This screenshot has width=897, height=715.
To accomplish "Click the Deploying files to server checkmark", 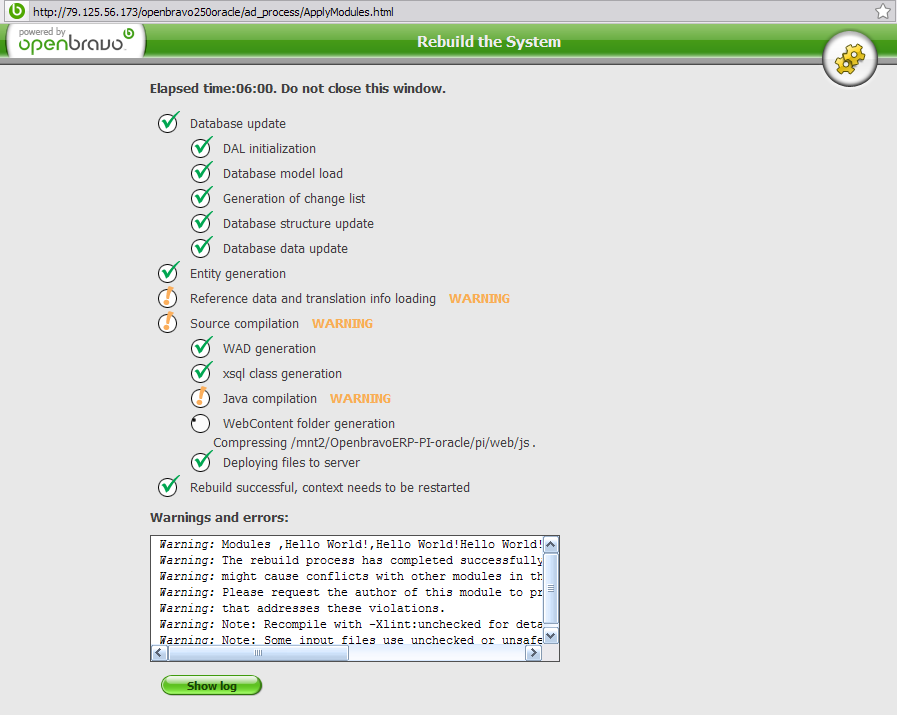I will pyautogui.click(x=202, y=462).
